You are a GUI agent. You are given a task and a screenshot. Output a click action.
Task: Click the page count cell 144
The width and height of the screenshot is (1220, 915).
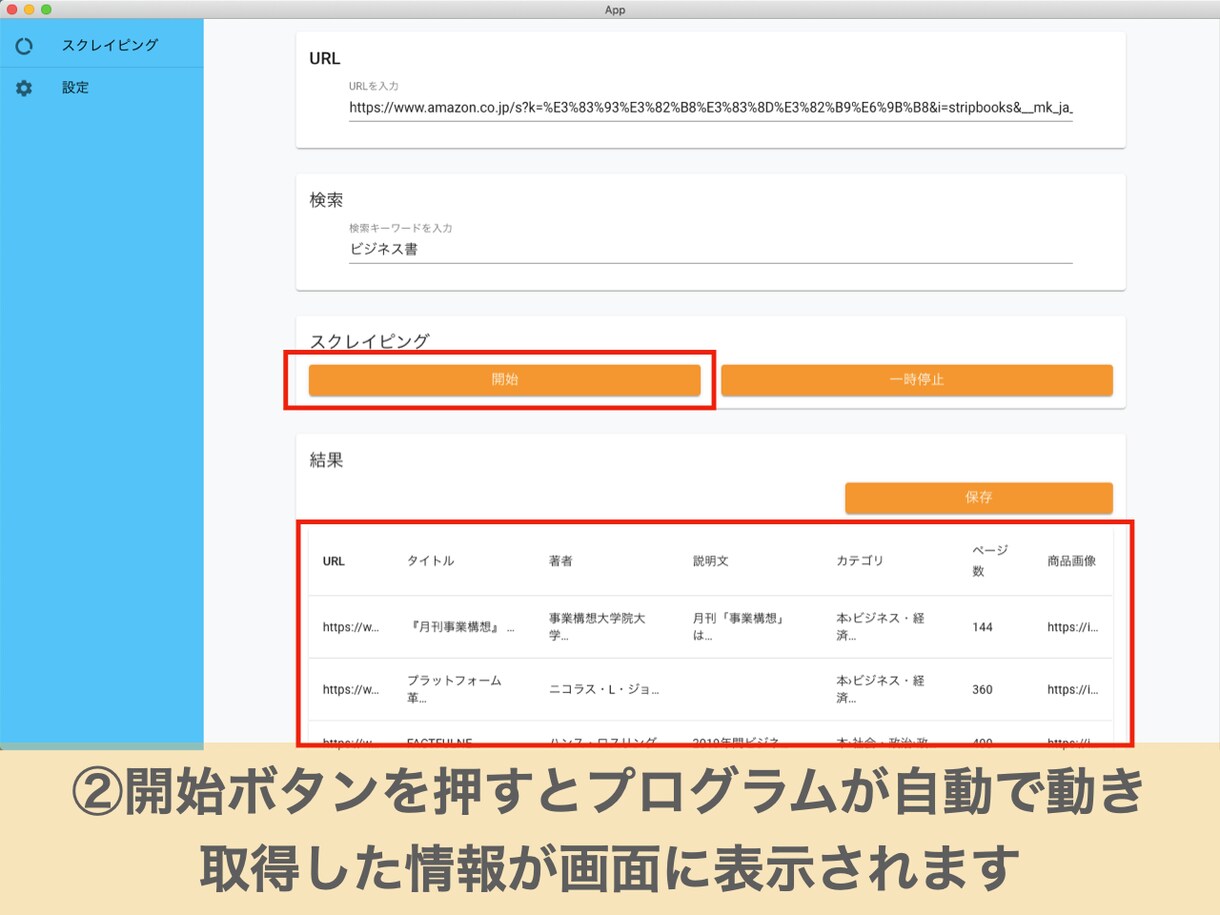982,628
